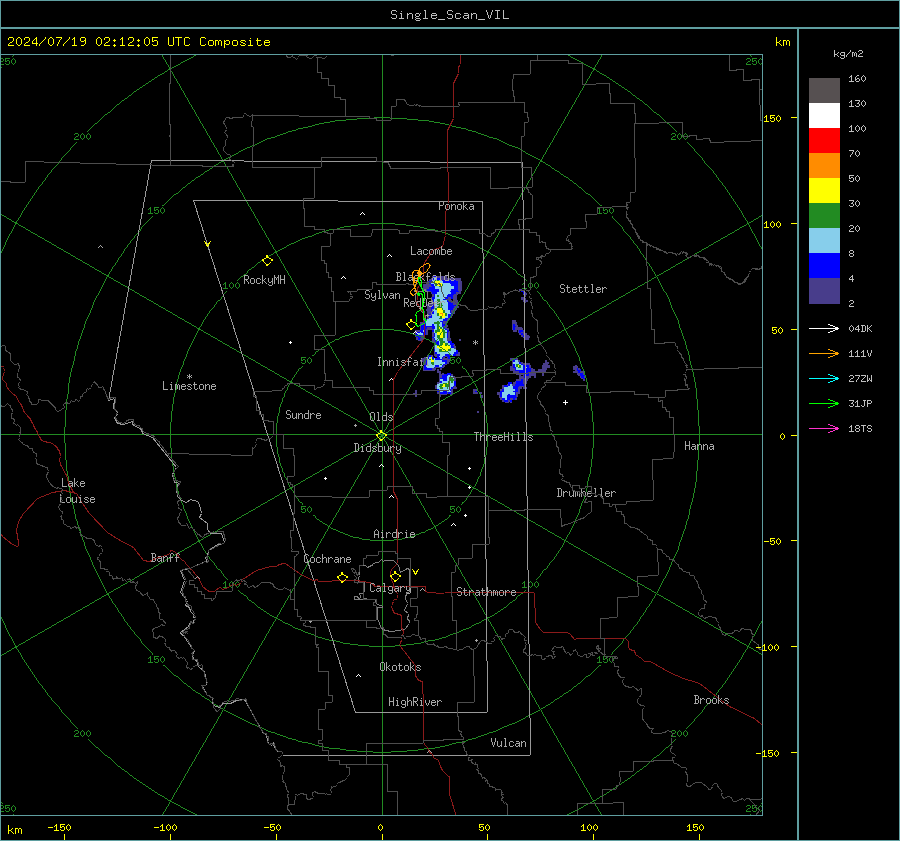The image size is (900, 841).
Task: Click the 04DK legend label
Action: [x=860, y=329]
